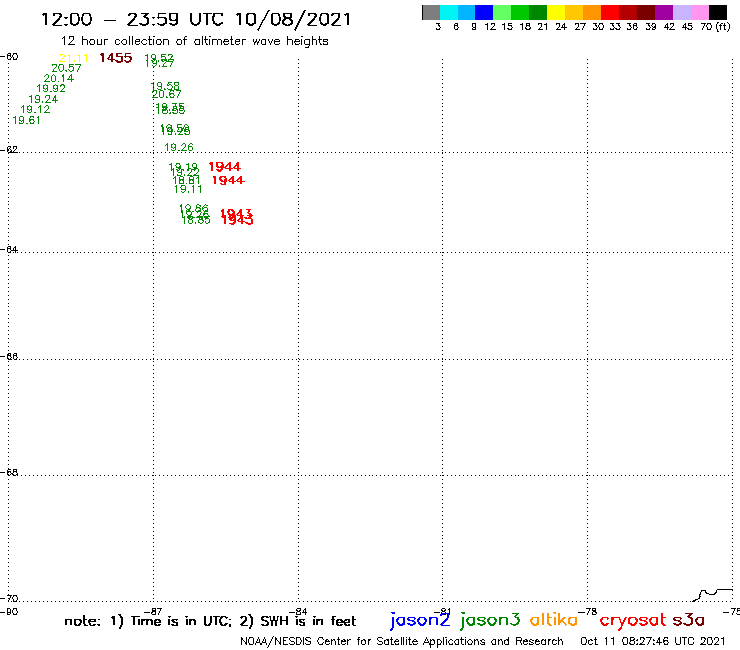Click the 19.12 wave height reading
740x650 pixels.
[x=35, y=109]
